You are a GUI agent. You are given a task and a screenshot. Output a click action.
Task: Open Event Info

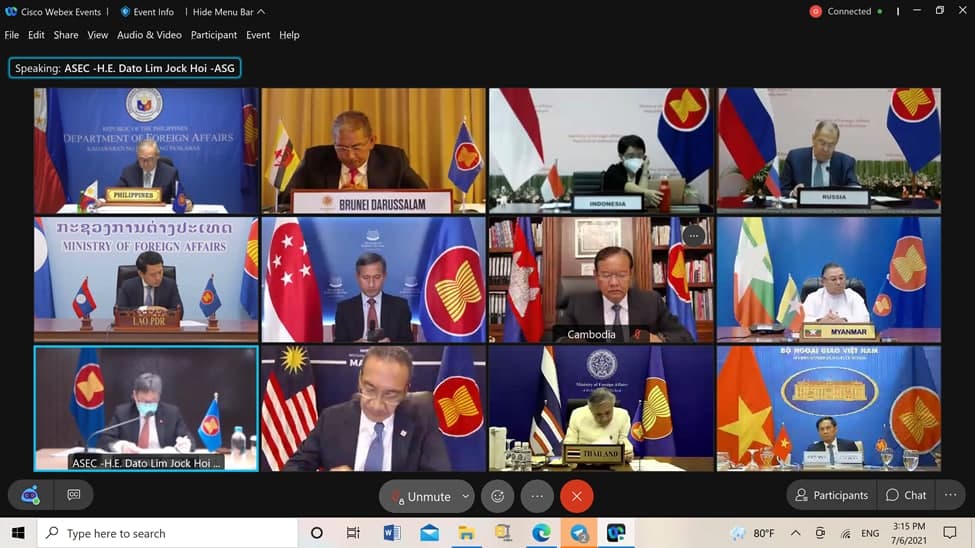146,12
